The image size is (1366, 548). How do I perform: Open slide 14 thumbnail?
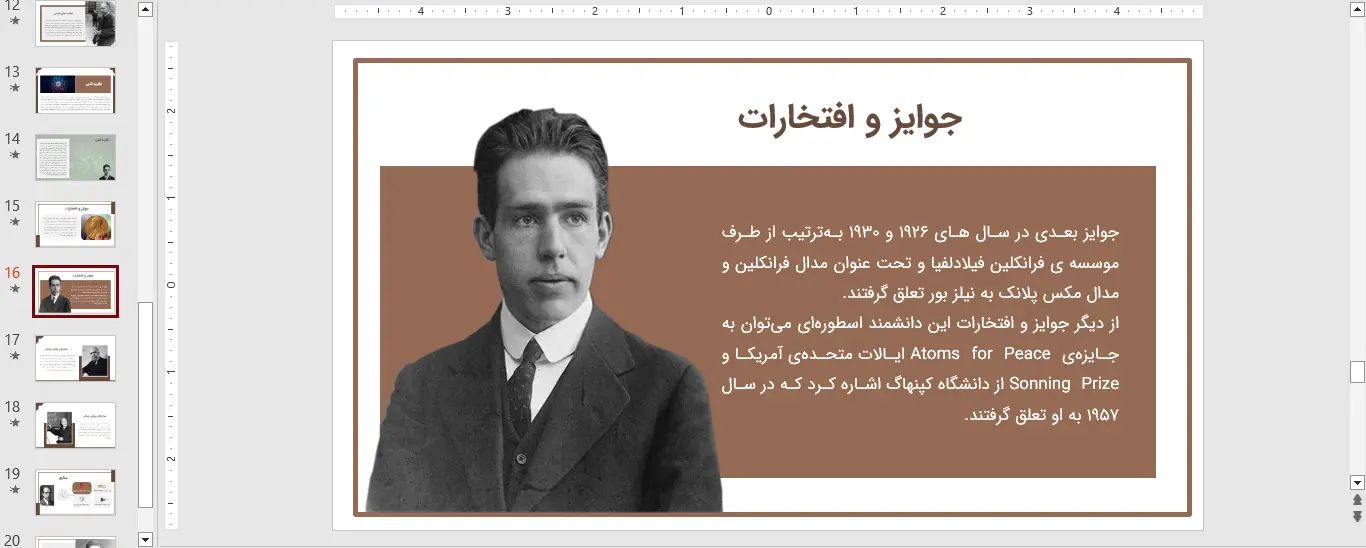tap(76, 157)
